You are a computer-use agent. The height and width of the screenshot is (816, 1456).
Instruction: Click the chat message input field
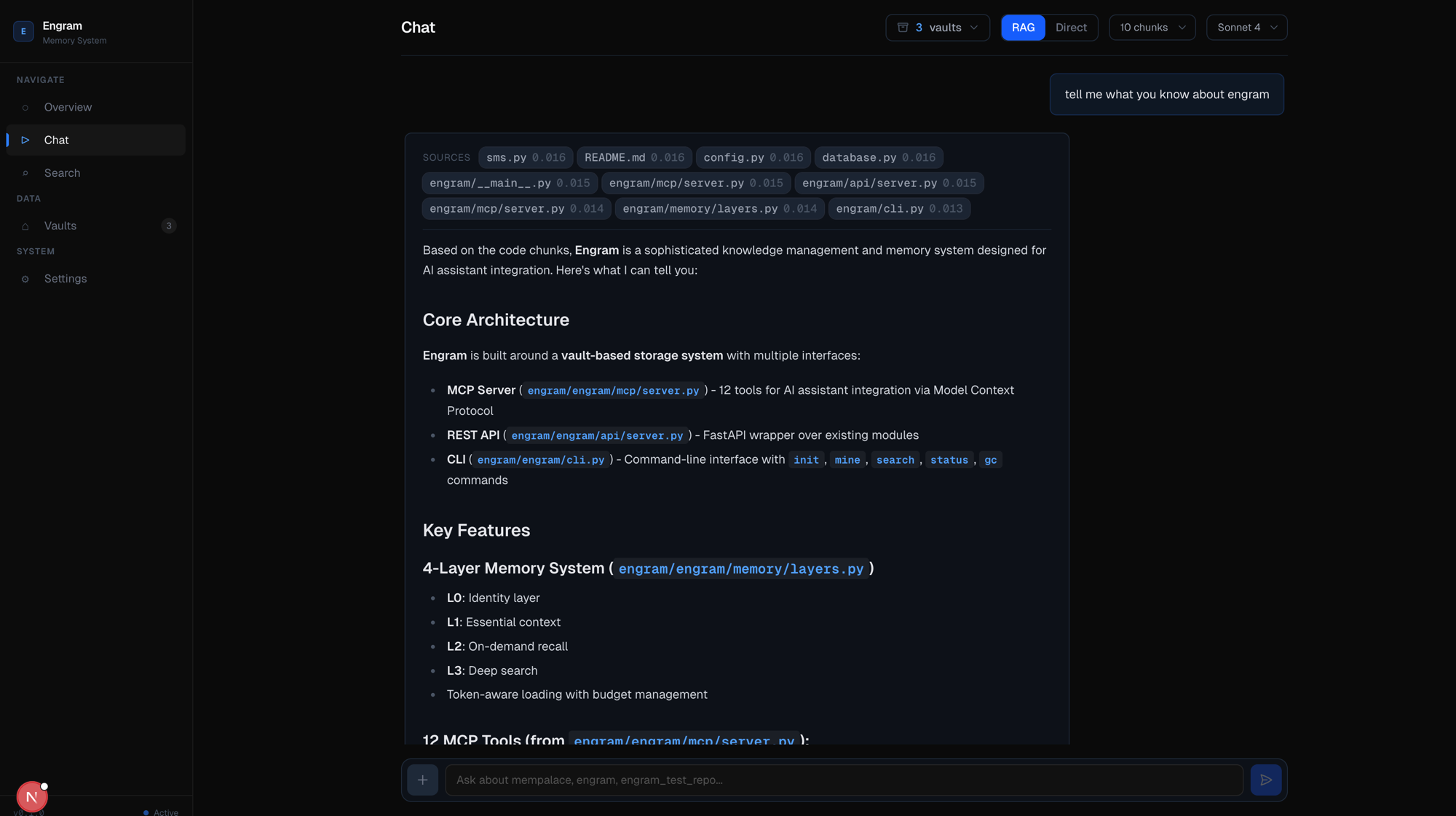click(801, 780)
